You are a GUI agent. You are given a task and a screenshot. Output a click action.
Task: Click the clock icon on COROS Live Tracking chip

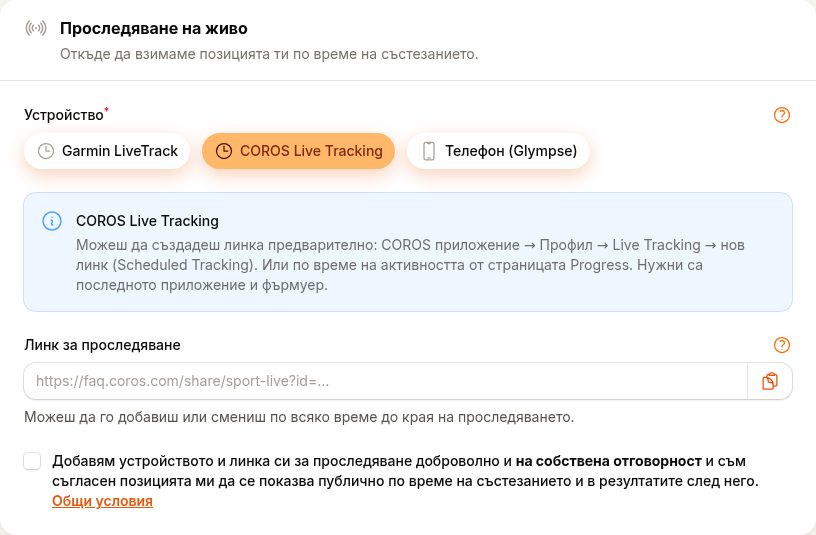click(224, 151)
